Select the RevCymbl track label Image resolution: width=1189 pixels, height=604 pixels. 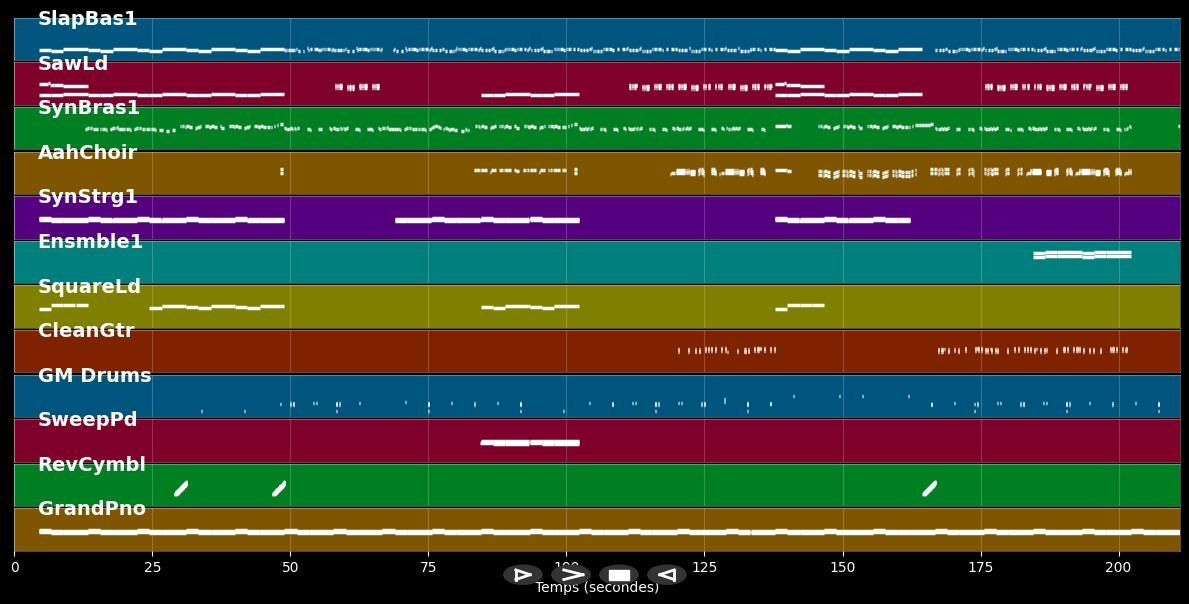(x=92, y=465)
